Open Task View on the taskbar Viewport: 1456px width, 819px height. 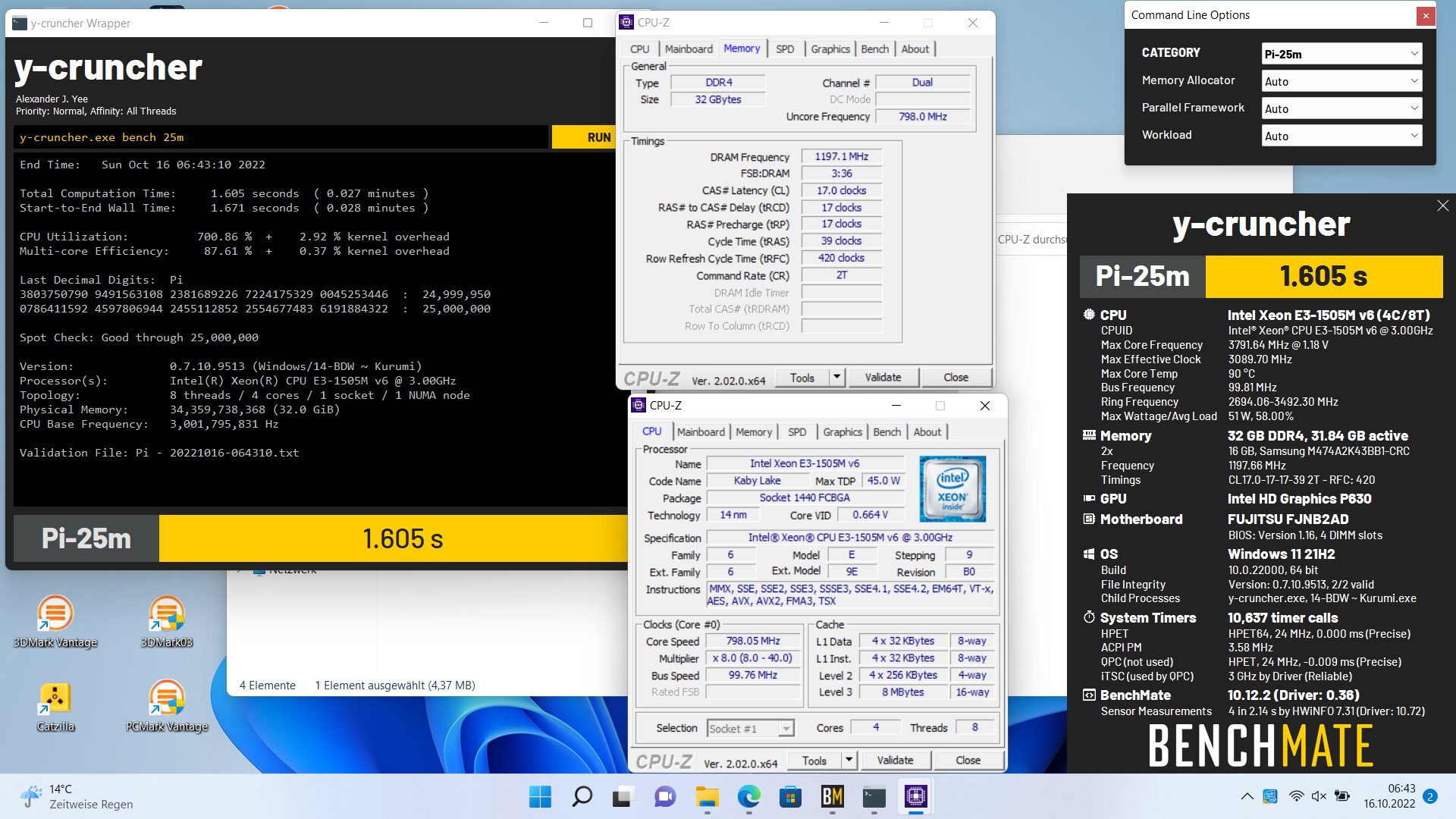[623, 796]
